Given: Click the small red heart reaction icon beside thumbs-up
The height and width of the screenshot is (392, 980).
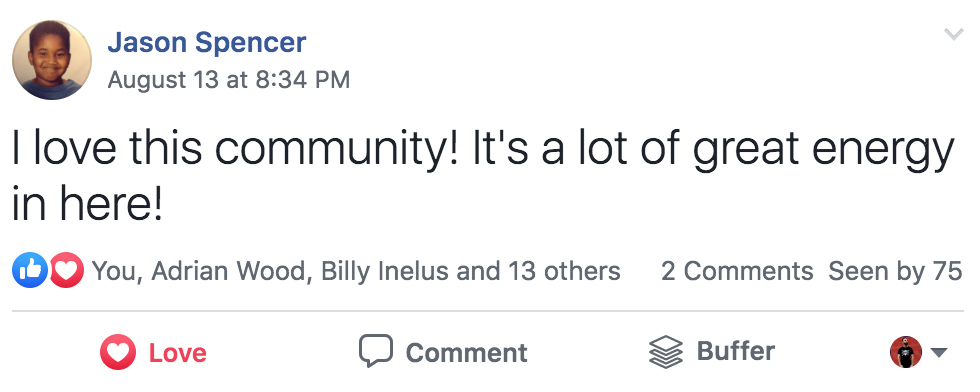Looking at the screenshot, I should pos(66,271).
